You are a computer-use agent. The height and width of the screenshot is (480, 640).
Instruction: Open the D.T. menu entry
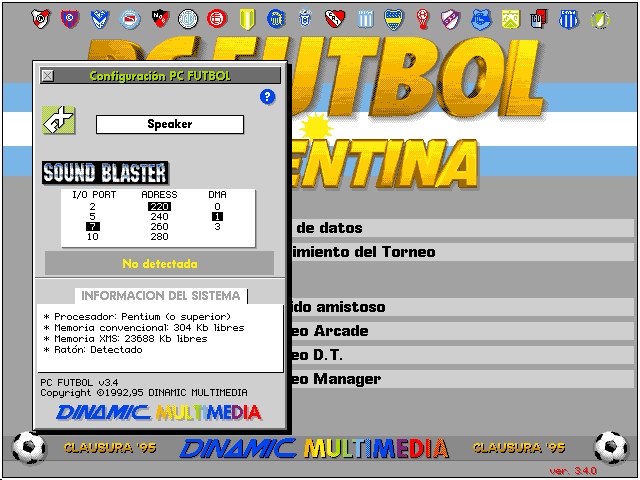tap(462, 355)
